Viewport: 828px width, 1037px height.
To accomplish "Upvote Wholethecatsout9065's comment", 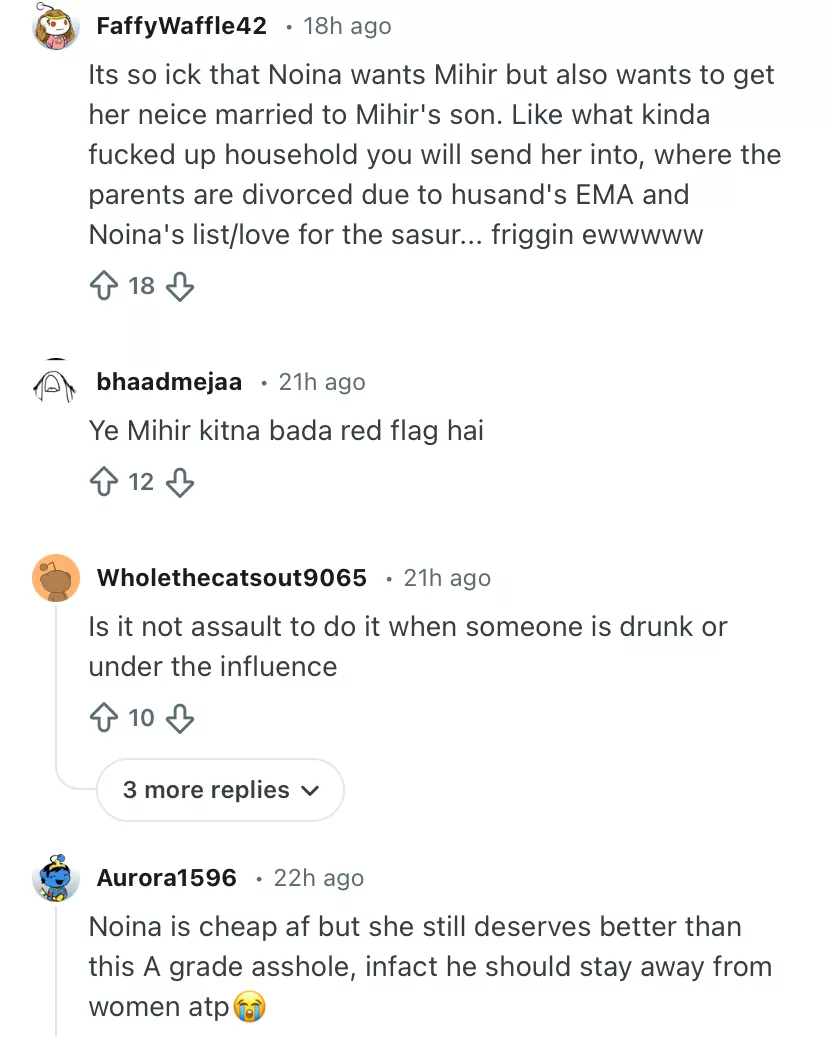I will click(x=104, y=718).
